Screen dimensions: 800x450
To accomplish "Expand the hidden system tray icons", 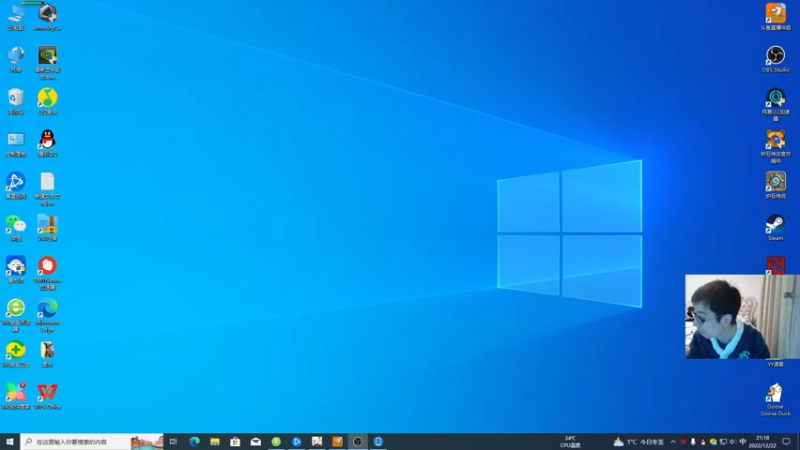I will pyautogui.click(x=673, y=442).
